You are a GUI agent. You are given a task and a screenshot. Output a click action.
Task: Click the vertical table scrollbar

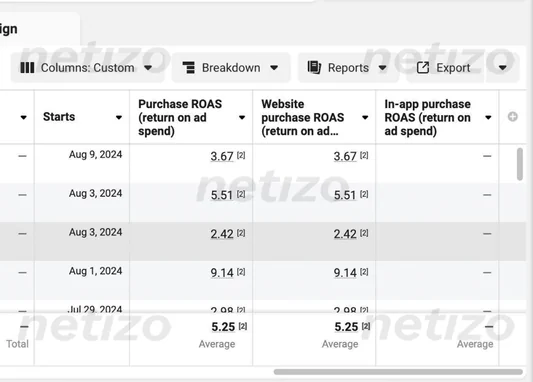(x=520, y=164)
